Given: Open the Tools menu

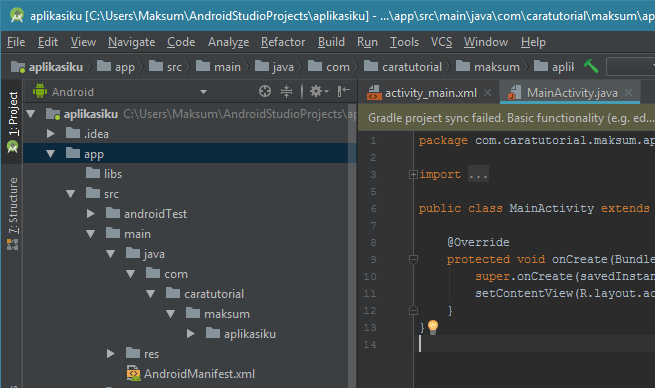Looking at the screenshot, I should tap(404, 42).
